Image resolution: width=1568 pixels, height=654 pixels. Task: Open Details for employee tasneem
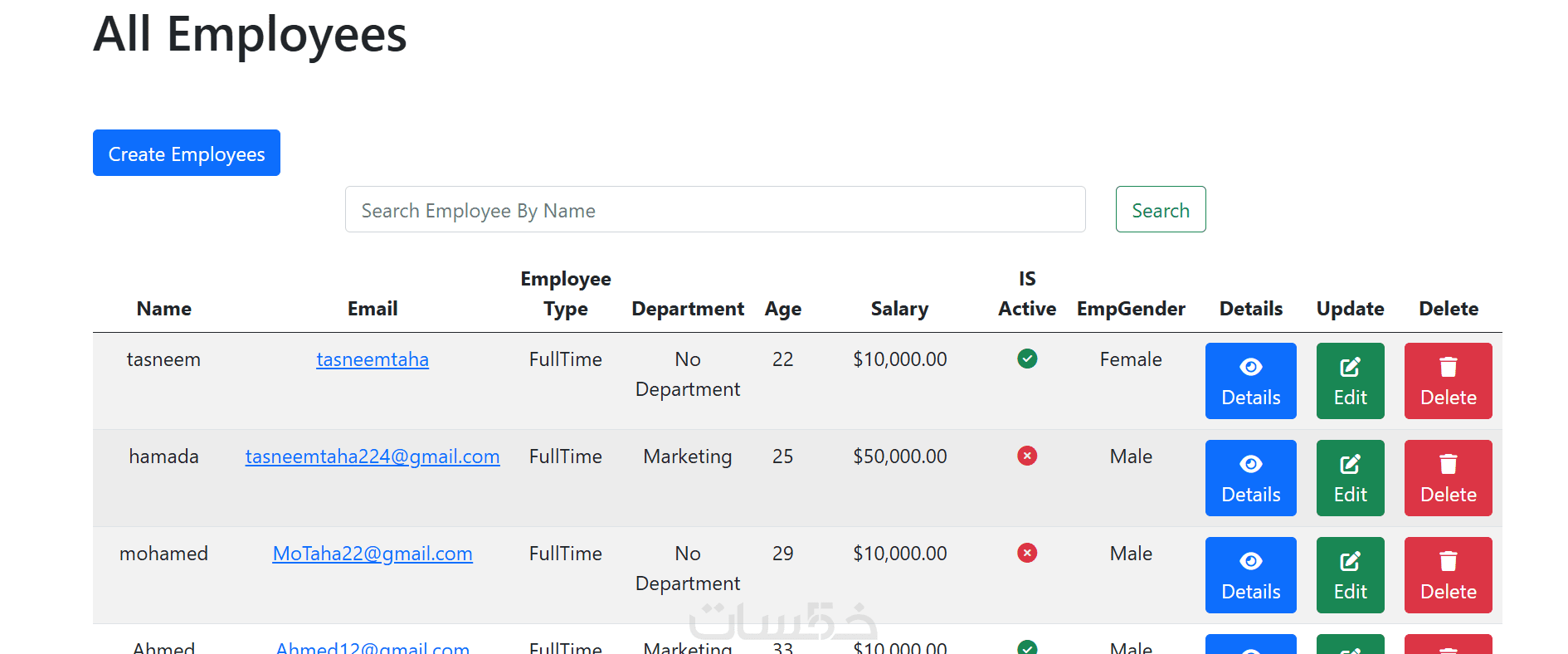(x=1250, y=381)
